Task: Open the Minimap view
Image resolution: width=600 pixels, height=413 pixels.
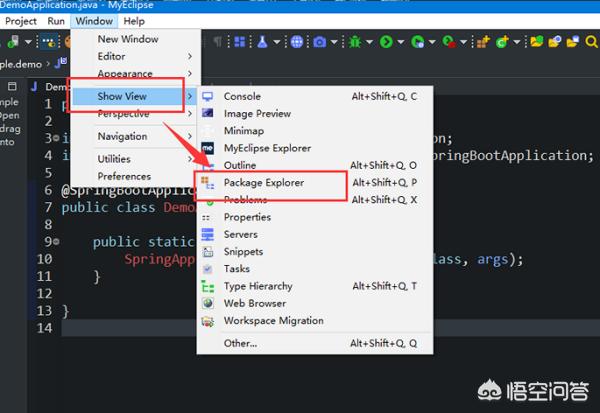Action: pos(244,131)
